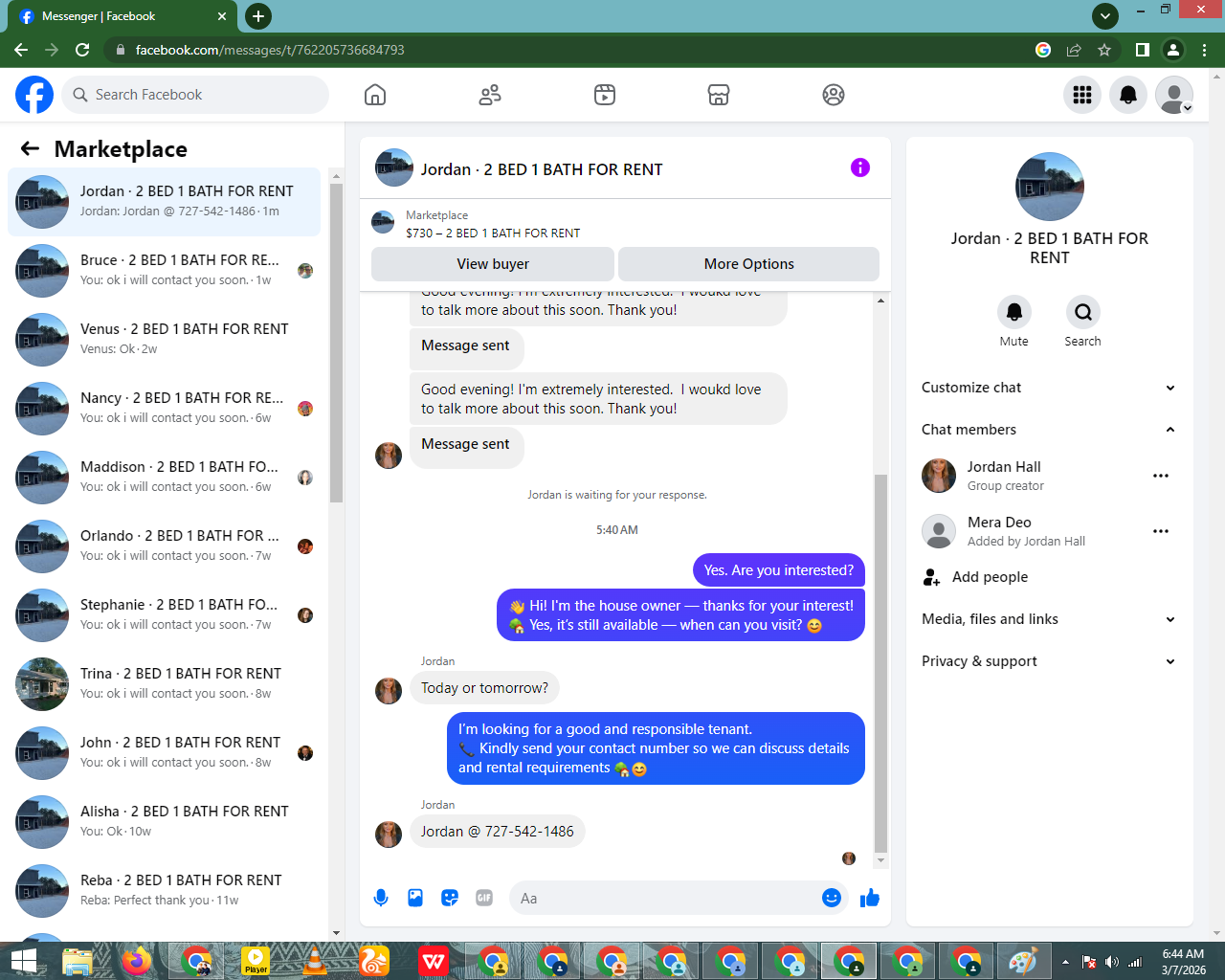Open the Home feed icon
Image resolution: width=1225 pixels, height=980 pixels.
tap(375, 95)
